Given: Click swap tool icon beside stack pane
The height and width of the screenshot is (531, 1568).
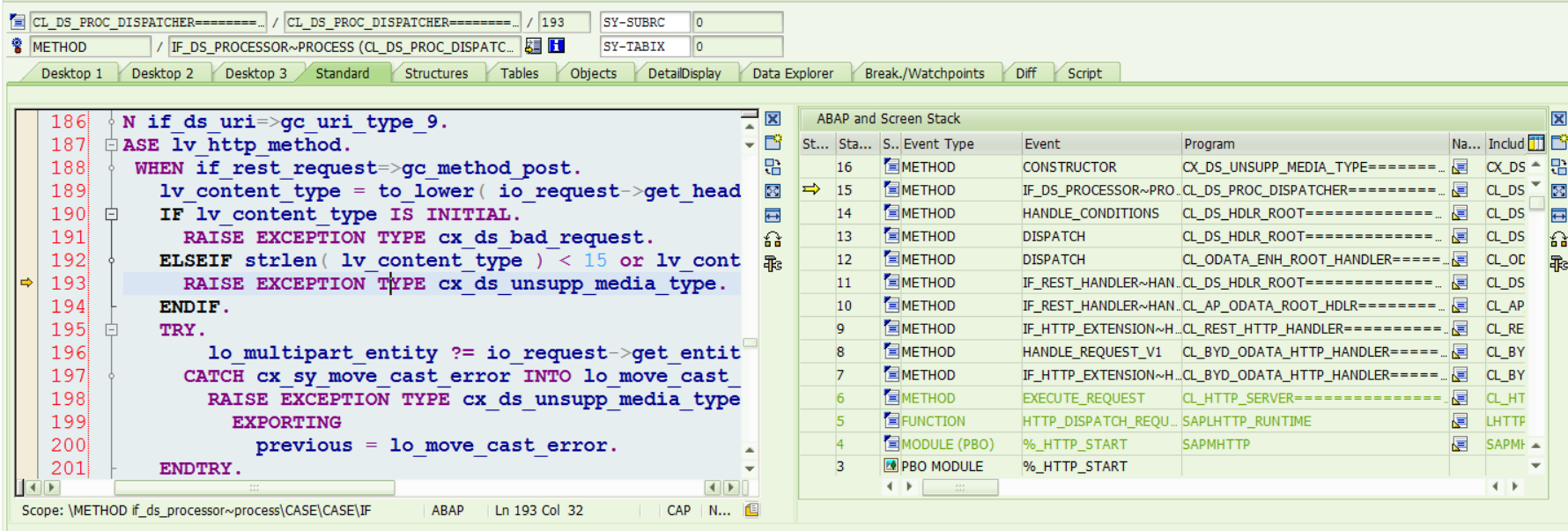Looking at the screenshot, I should coord(1558,166).
